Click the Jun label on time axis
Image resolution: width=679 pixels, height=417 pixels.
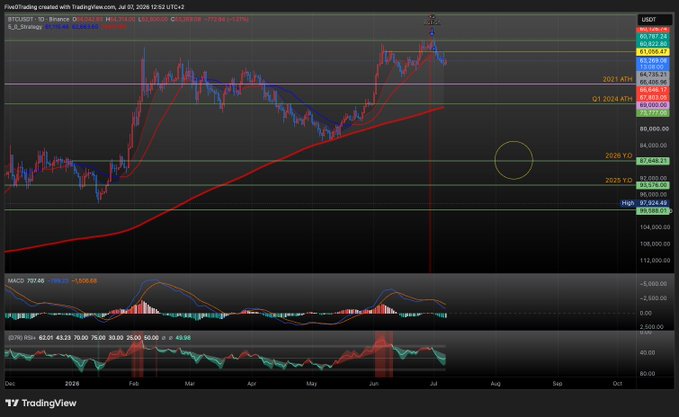point(374,384)
